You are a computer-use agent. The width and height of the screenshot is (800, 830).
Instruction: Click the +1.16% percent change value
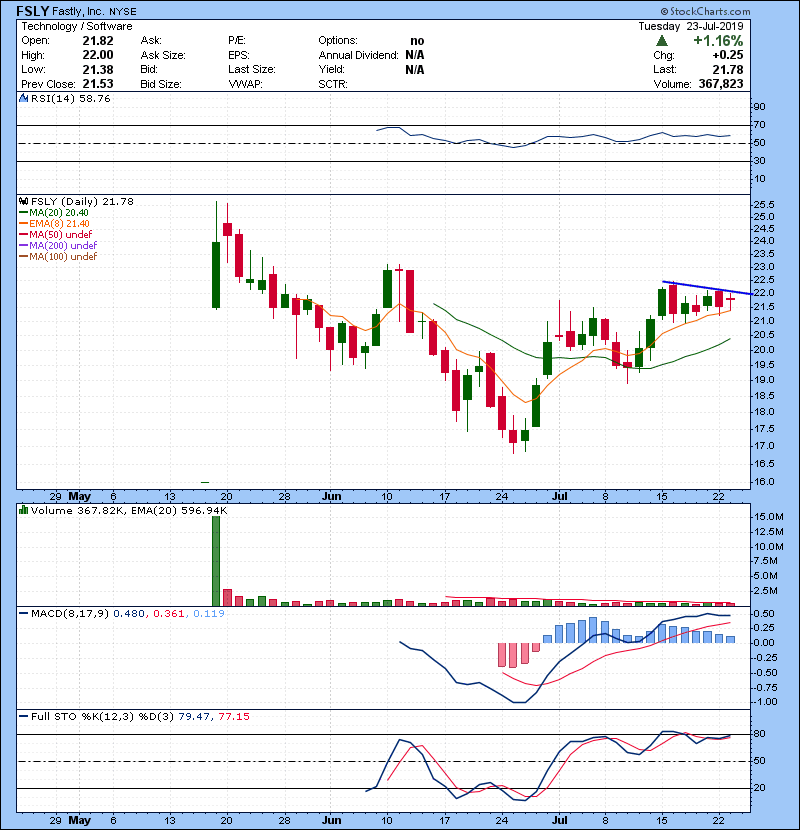tap(718, 41)
